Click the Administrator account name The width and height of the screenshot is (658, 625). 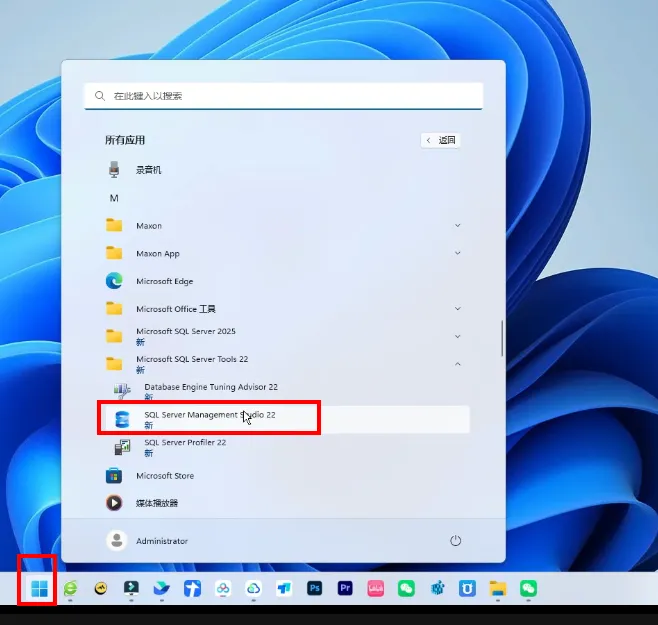[162, 541]
